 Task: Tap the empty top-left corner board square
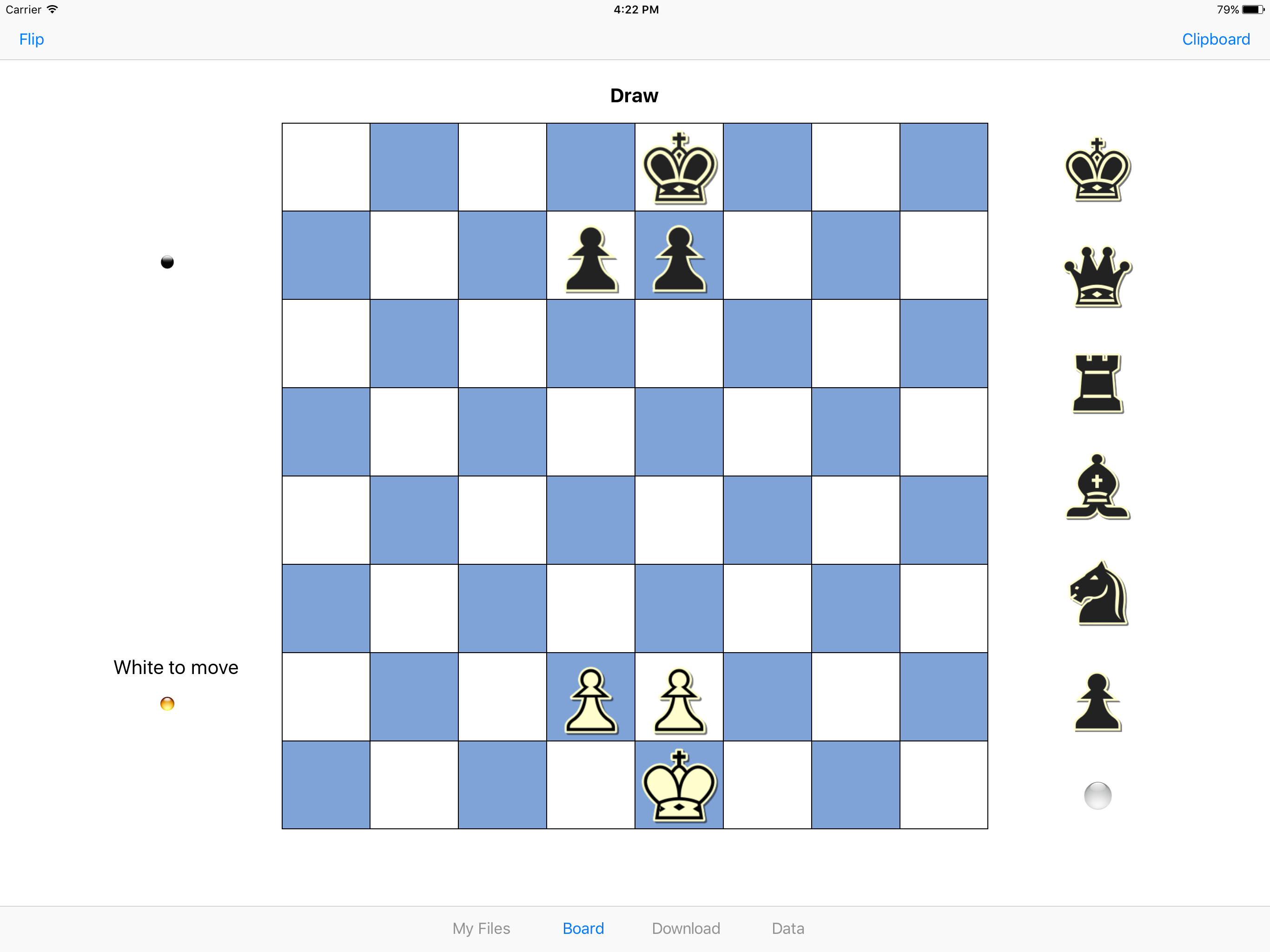coord(325,167)
